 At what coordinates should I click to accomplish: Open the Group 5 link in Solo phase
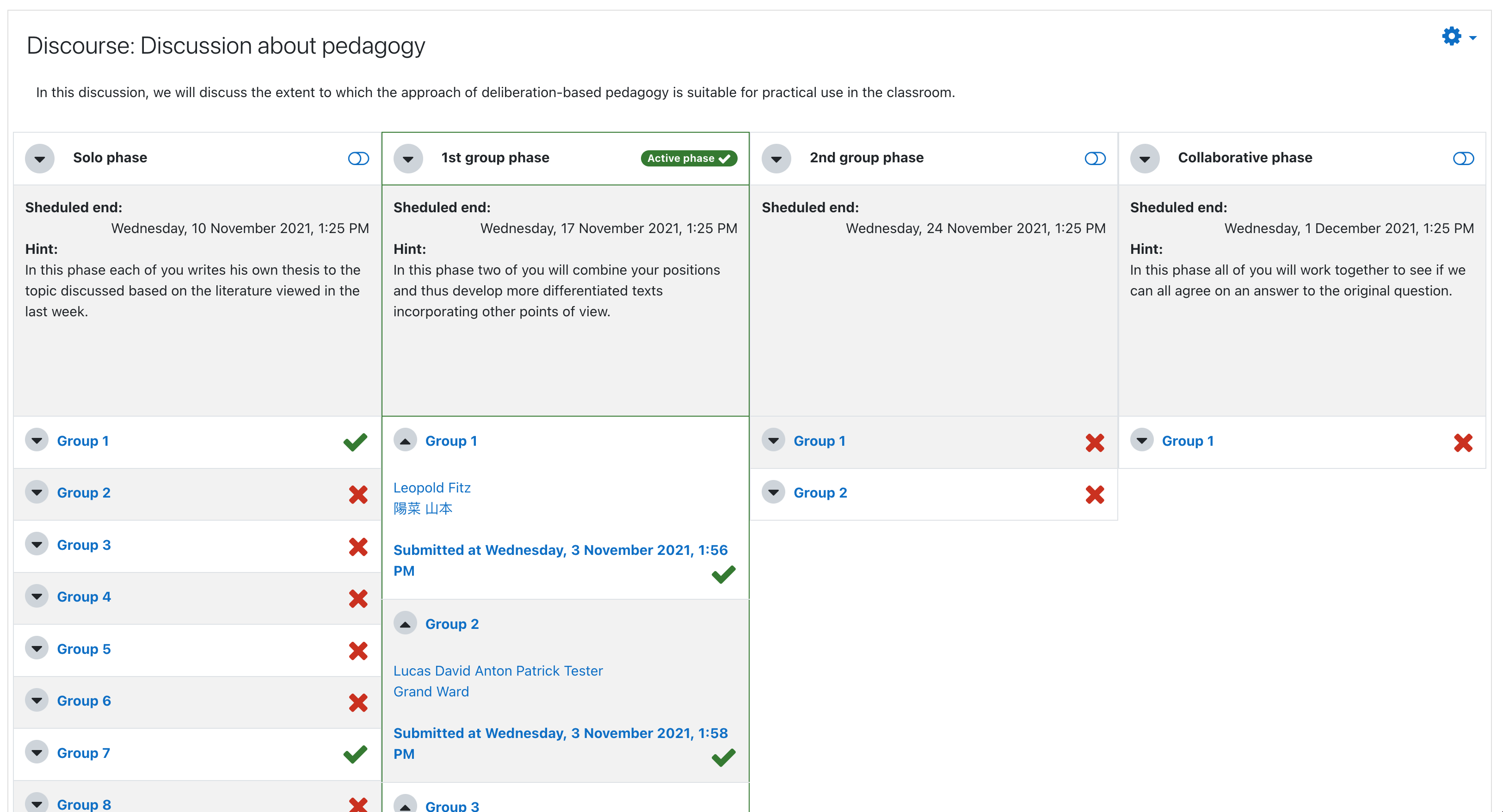pyautogui.click(x=83, y=649)
